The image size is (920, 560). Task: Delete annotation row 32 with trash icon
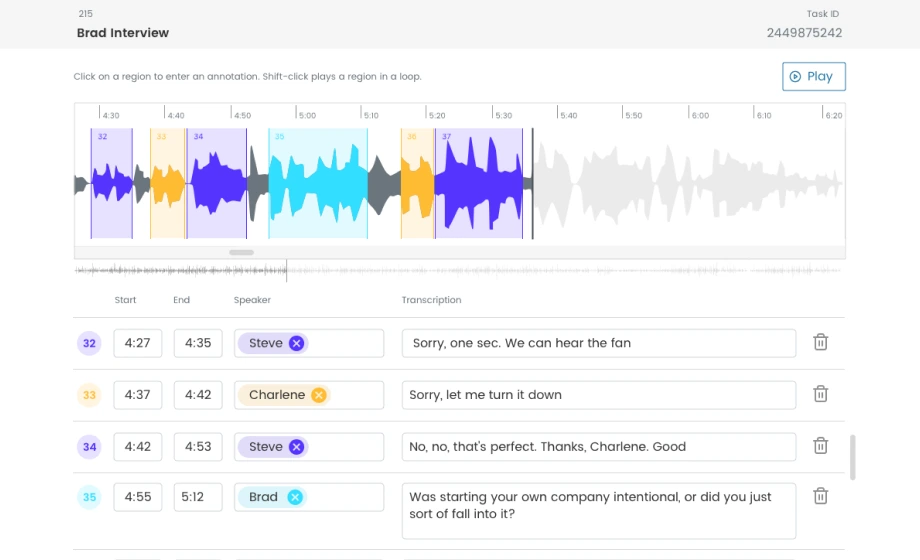[820, 342]
